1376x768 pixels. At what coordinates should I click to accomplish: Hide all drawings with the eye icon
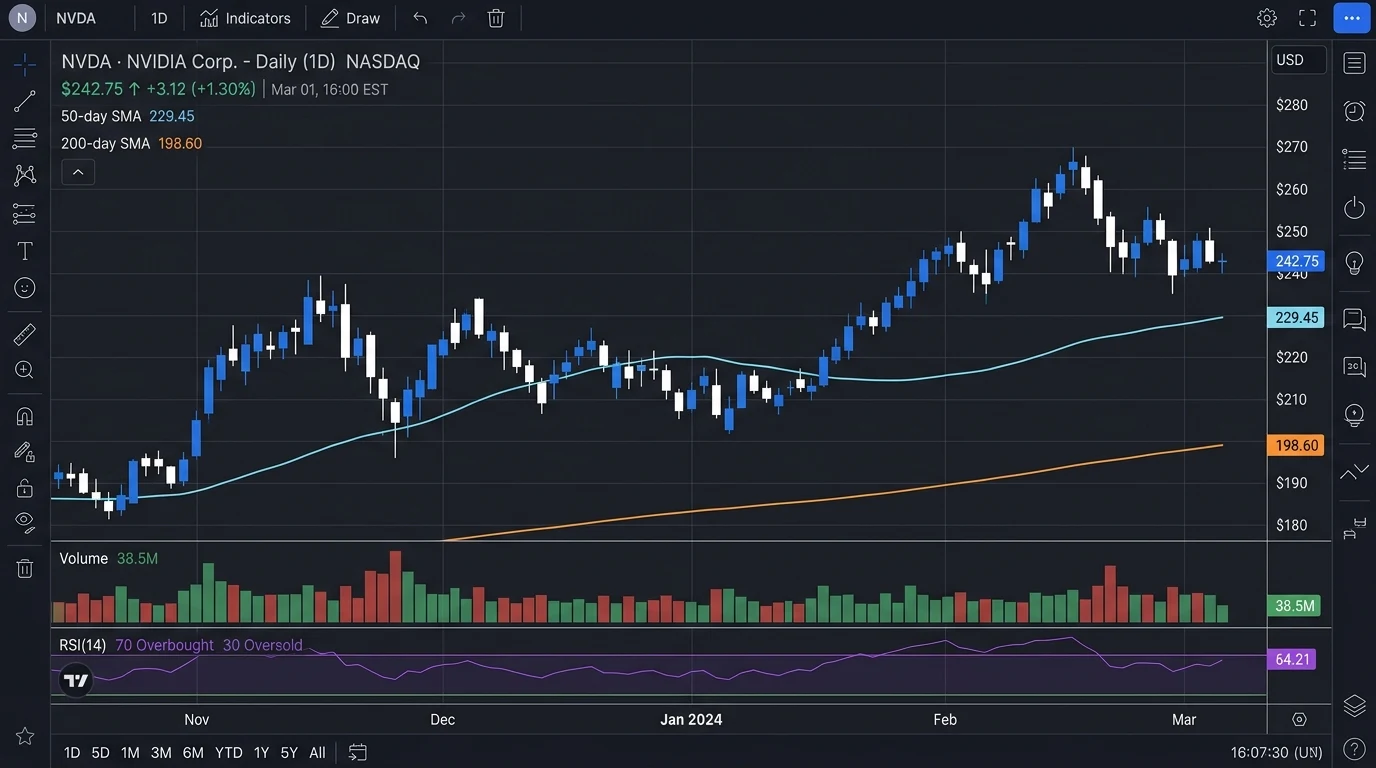pyautogui.click(x=25, y=522)
